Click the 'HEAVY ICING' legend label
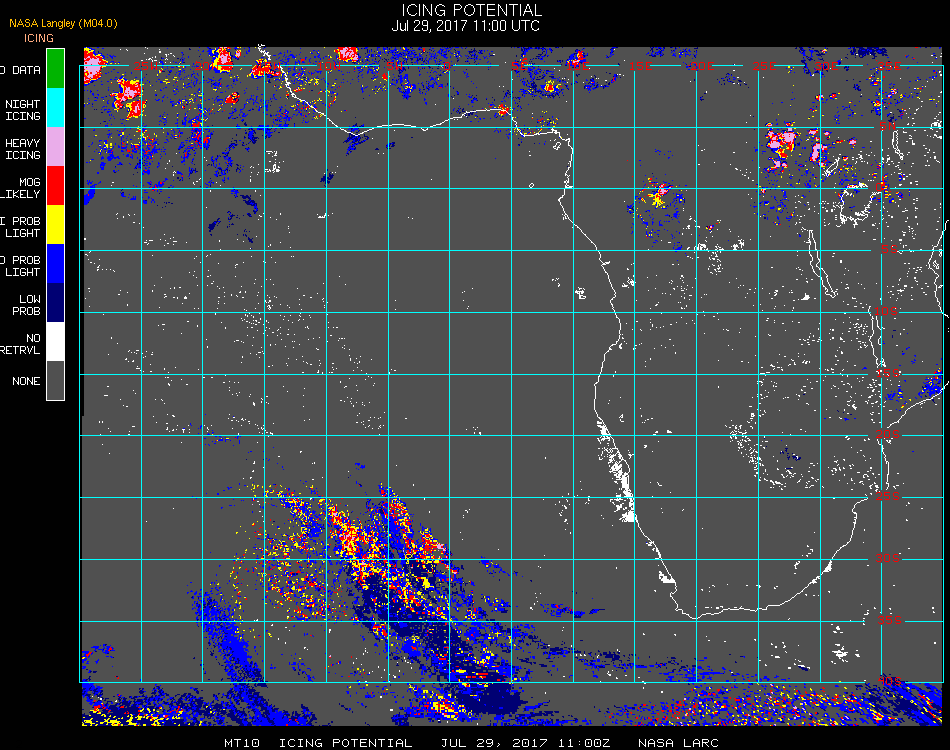Viewport: 950px width, 750px height. [x=22, y=149]
